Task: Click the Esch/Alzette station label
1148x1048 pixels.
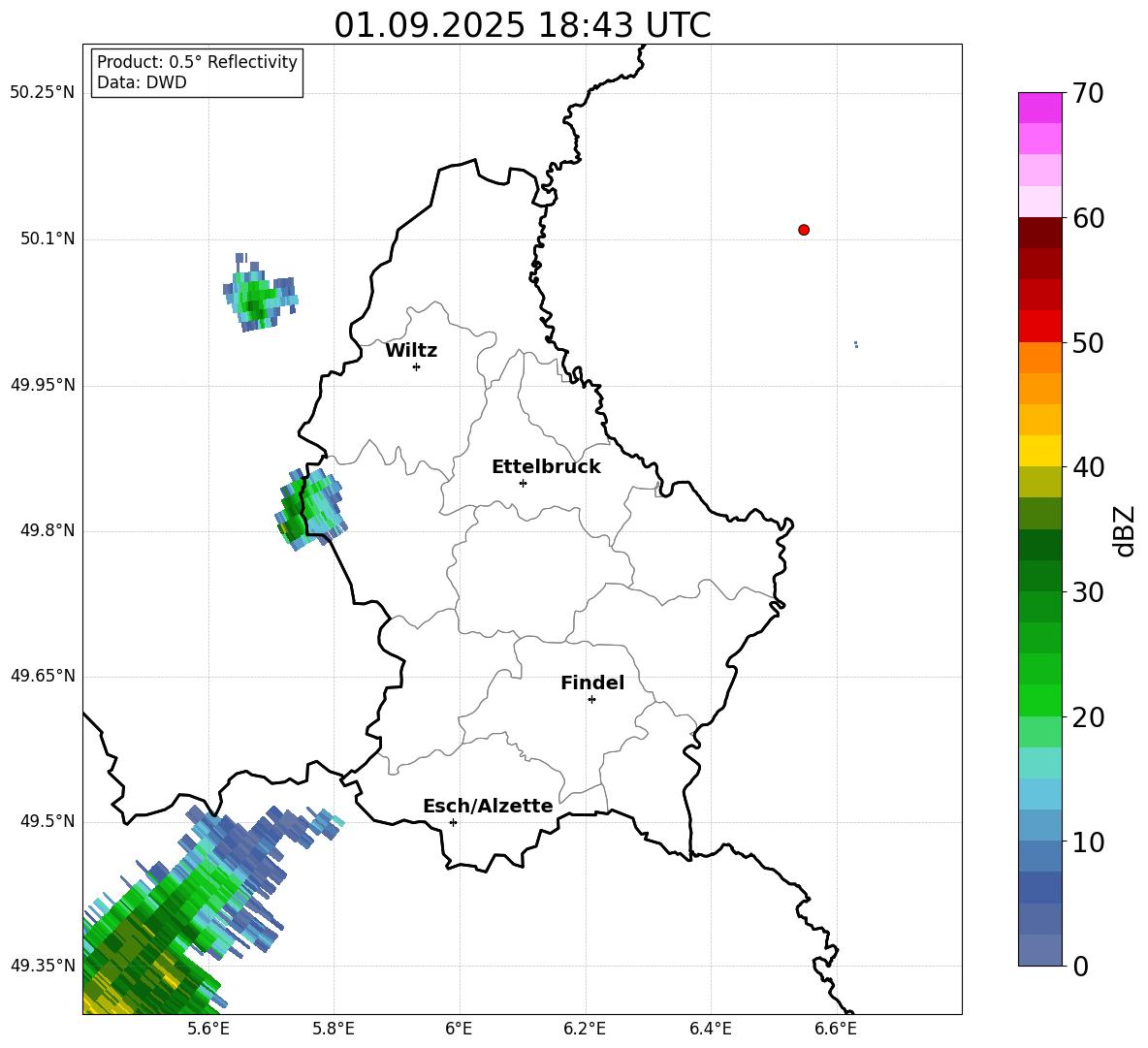Action: 488,806
